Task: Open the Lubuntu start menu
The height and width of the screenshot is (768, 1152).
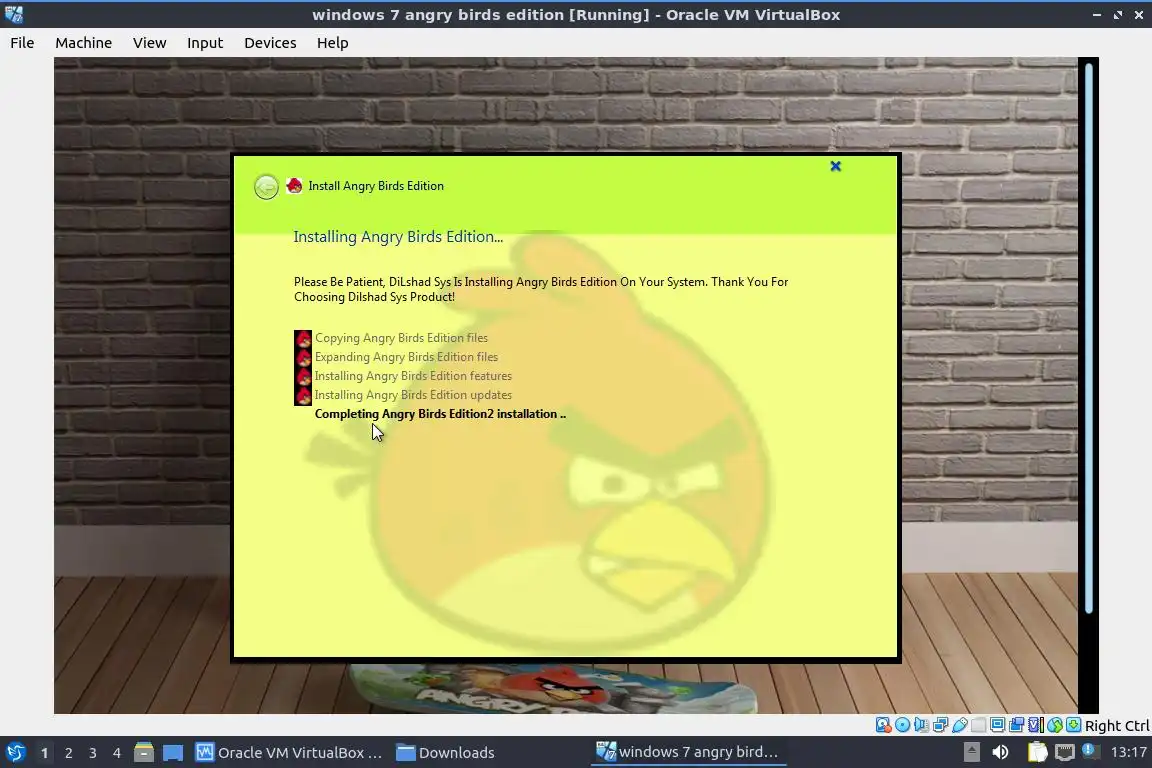Action: [15, 753]
